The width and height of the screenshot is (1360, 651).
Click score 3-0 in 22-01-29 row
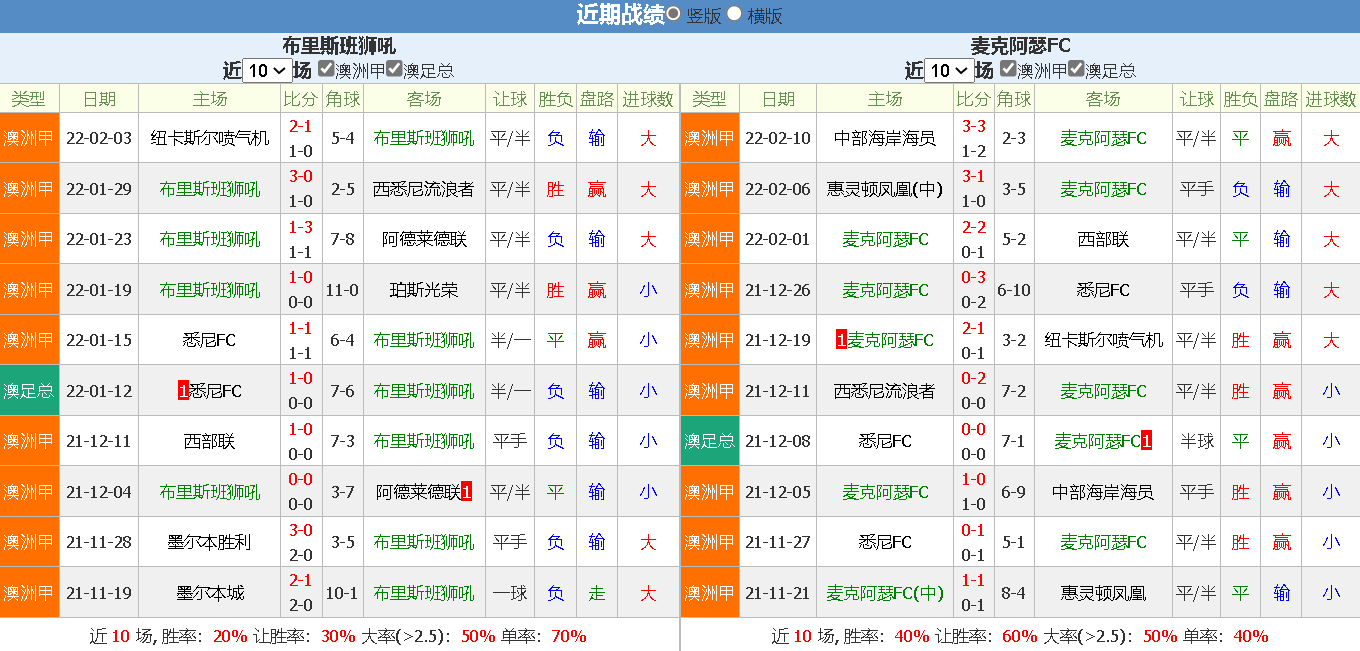point(300,176)
